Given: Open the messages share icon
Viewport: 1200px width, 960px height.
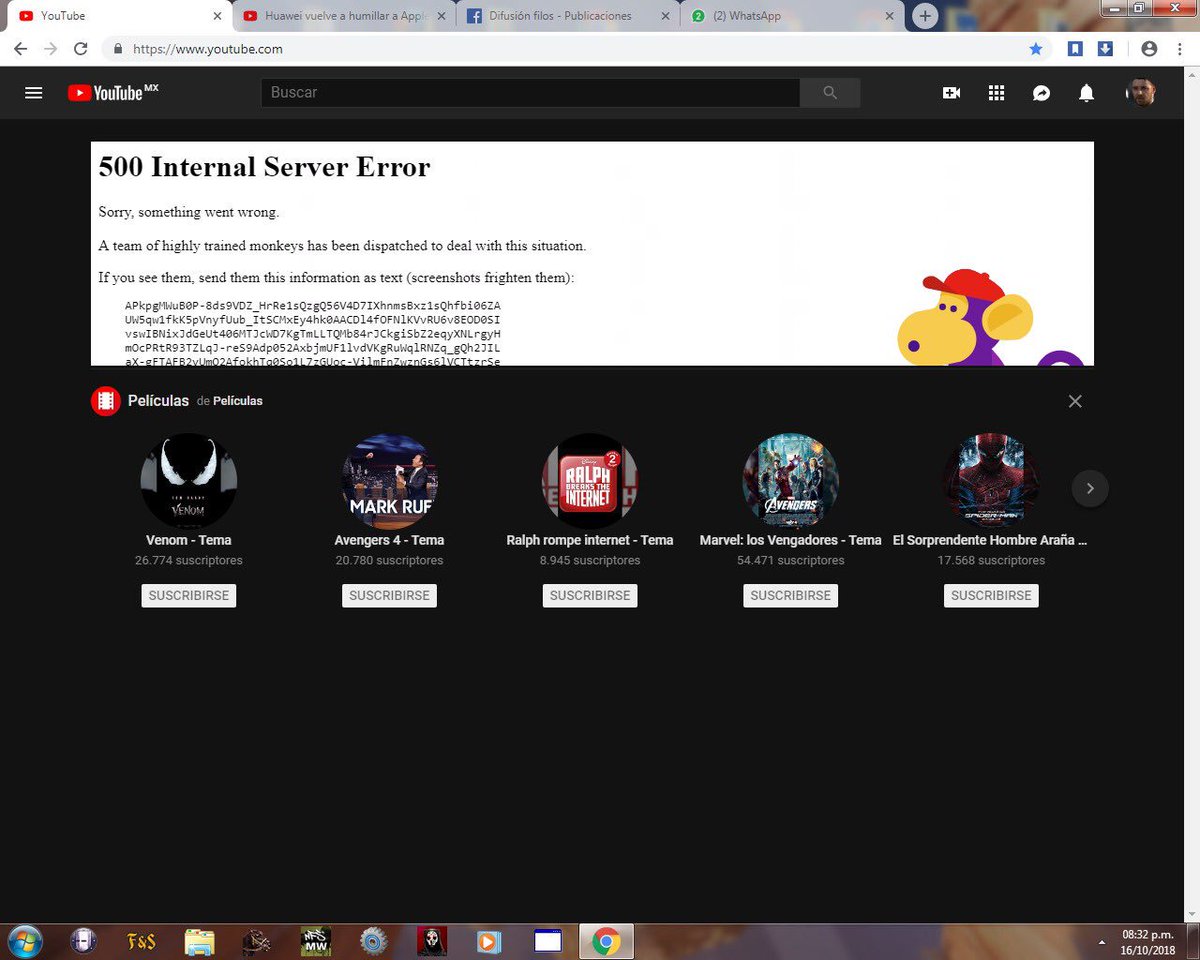Looking at the screenshot, I should pos(1041,93).
